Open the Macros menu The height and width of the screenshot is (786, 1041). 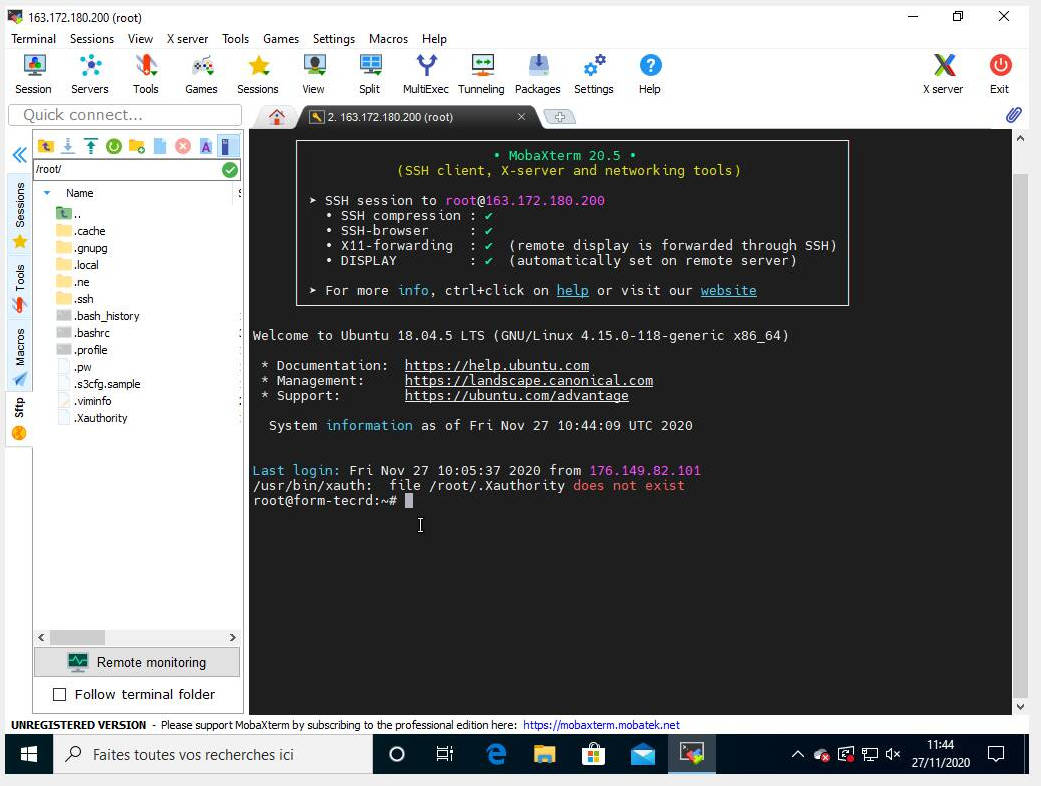click(388, 39)
